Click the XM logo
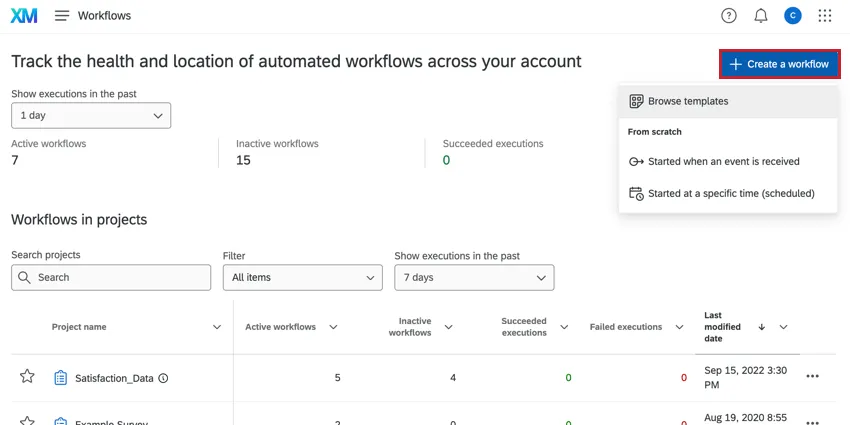This screenshot has height=425, width=850. (x=24, y=16)
